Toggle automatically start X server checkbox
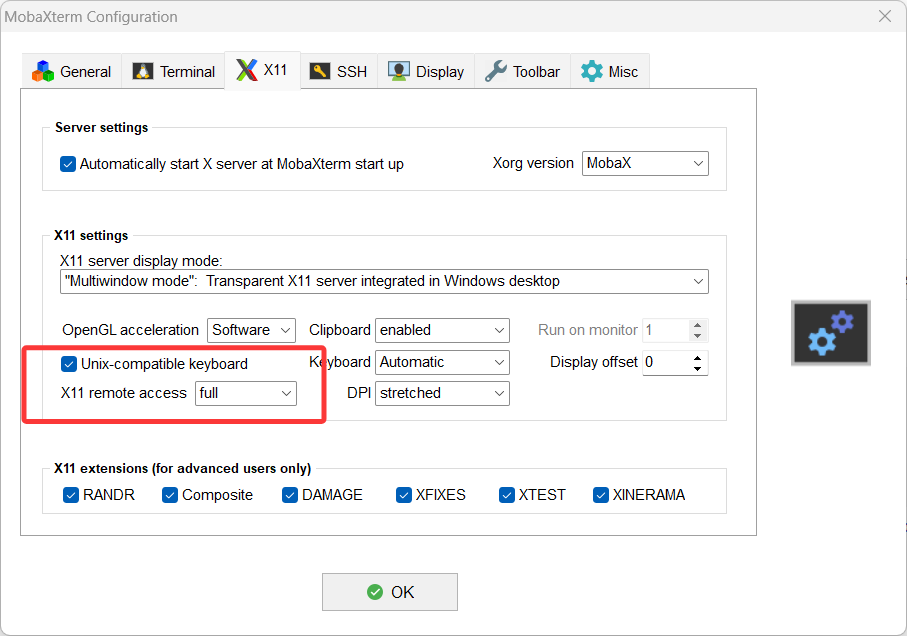Image resolution: width=907 pixels, height=636 pixels. tap(68, 164)
